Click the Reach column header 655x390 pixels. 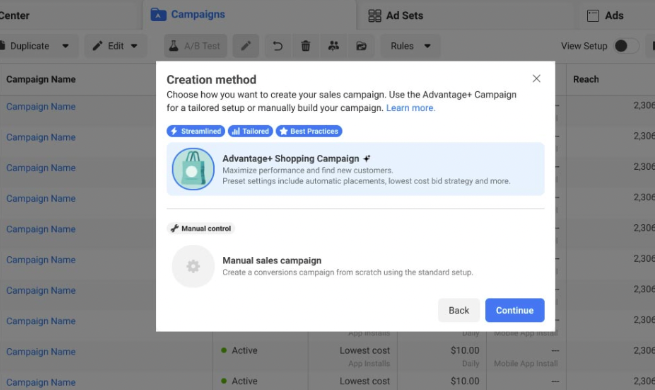(586, 79)
